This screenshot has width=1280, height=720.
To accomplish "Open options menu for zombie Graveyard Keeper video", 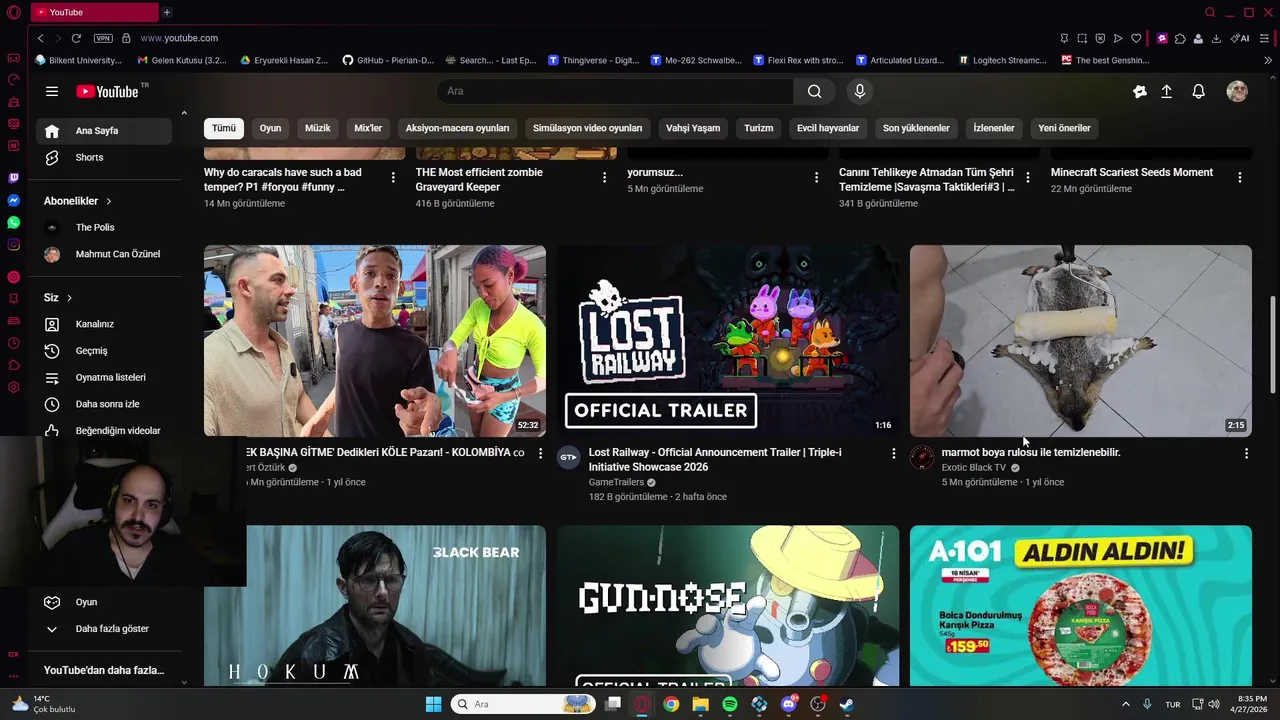I will pos(604,177).
